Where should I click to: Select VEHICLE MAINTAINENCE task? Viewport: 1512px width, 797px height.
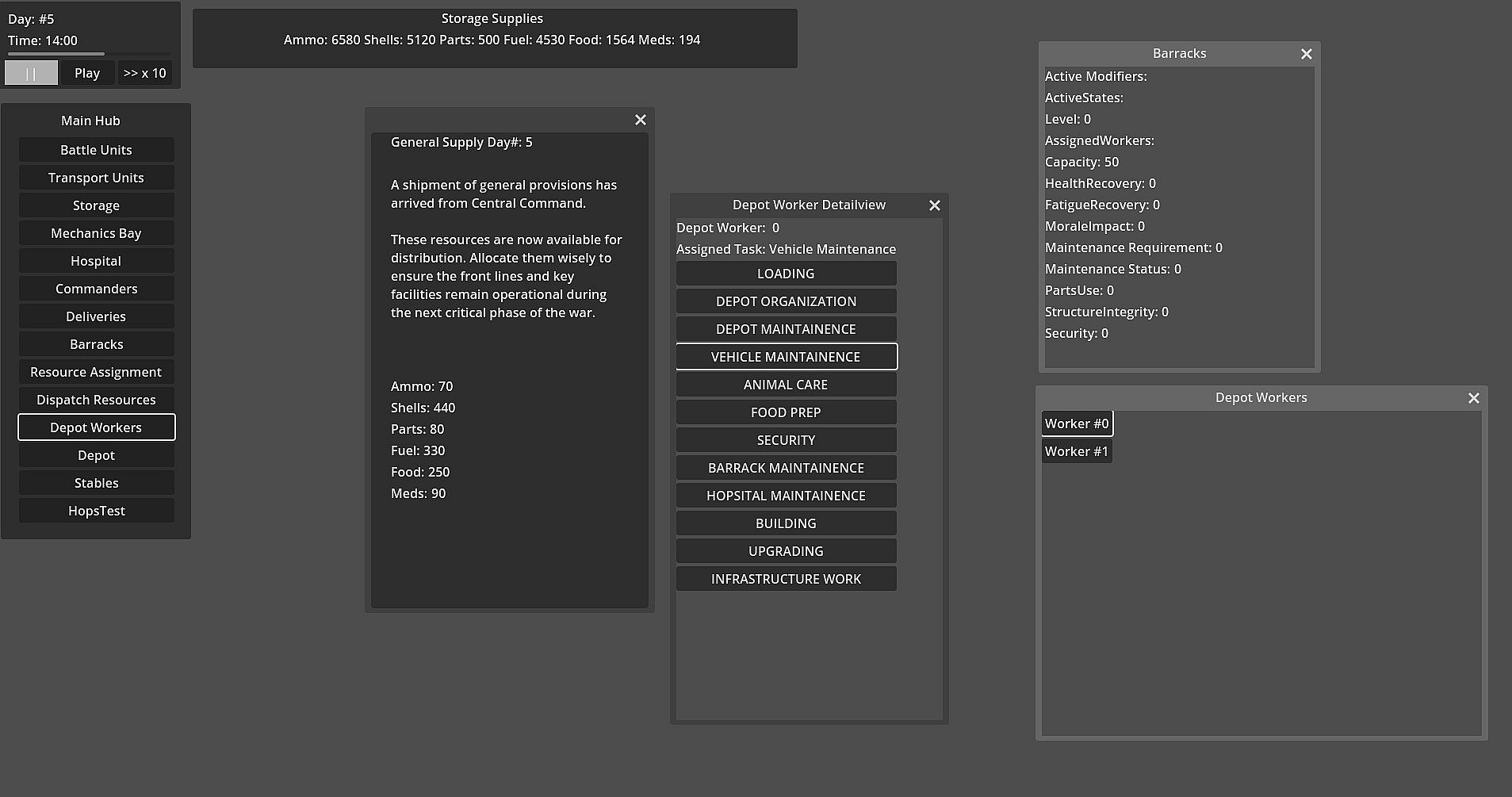786,357
